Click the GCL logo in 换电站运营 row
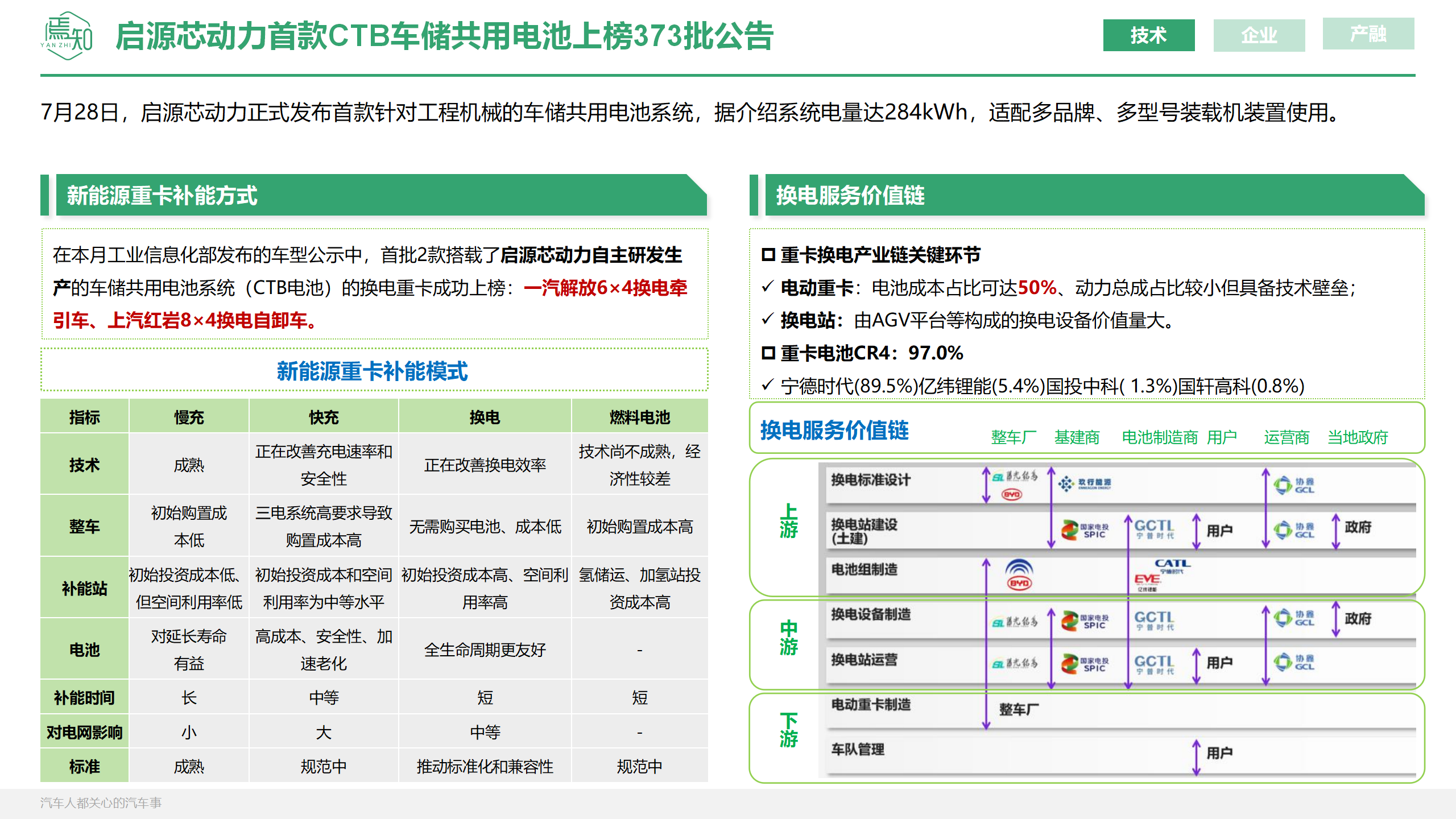Screen dimensions: 1456x819 (1293, 662)
